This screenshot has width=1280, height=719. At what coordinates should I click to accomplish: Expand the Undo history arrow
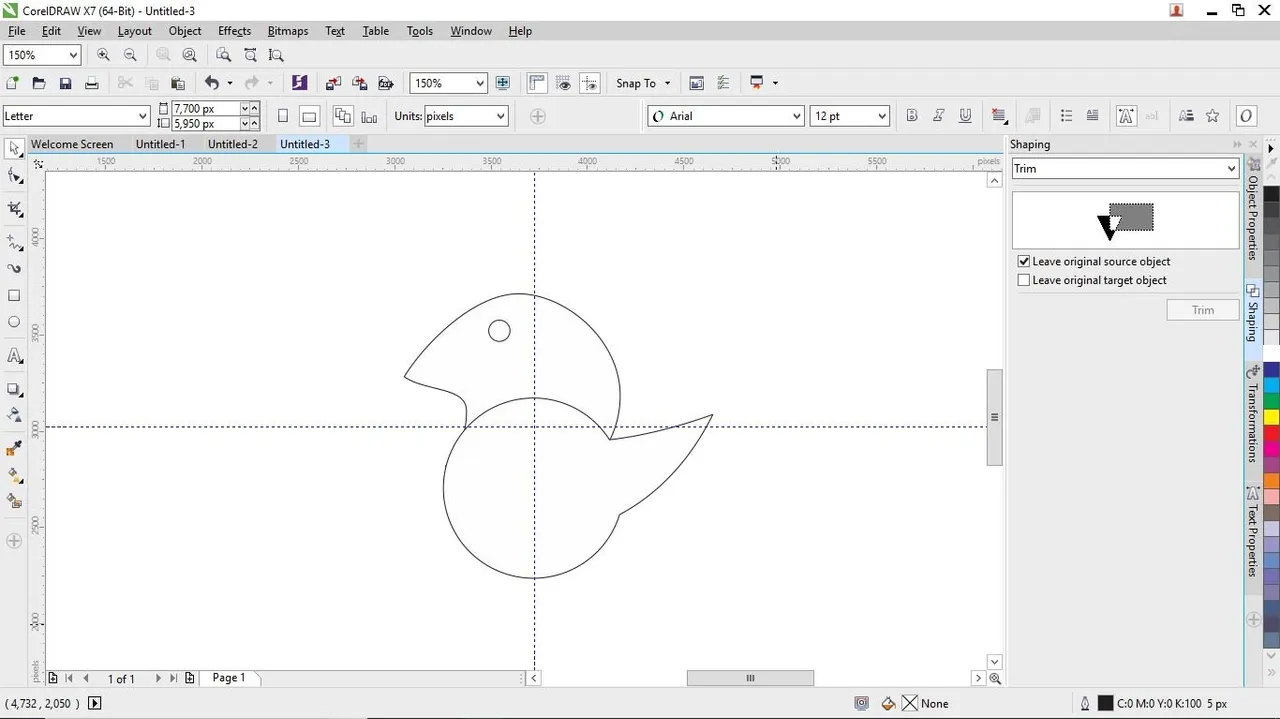(229, 83)
